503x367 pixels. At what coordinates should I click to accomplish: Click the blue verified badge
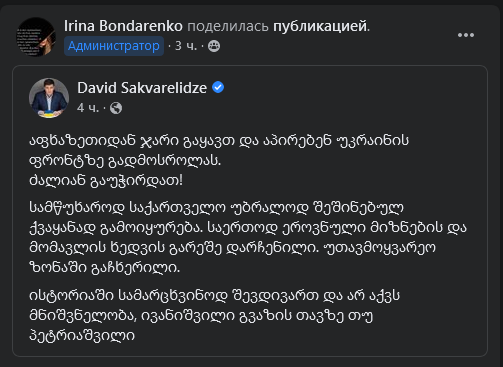(x=218, y=87)
